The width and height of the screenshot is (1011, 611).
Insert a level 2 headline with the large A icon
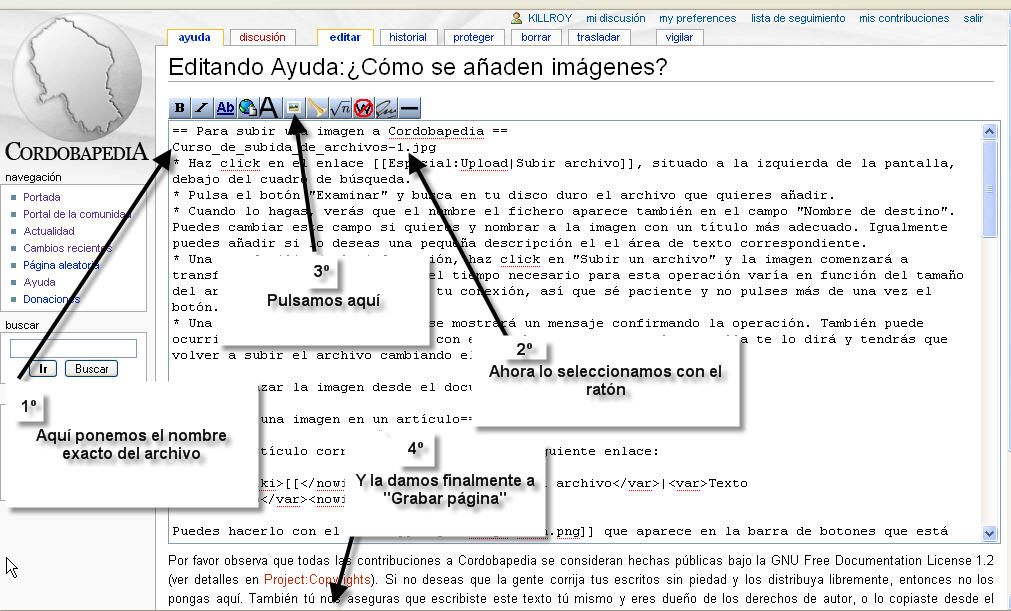270,108
